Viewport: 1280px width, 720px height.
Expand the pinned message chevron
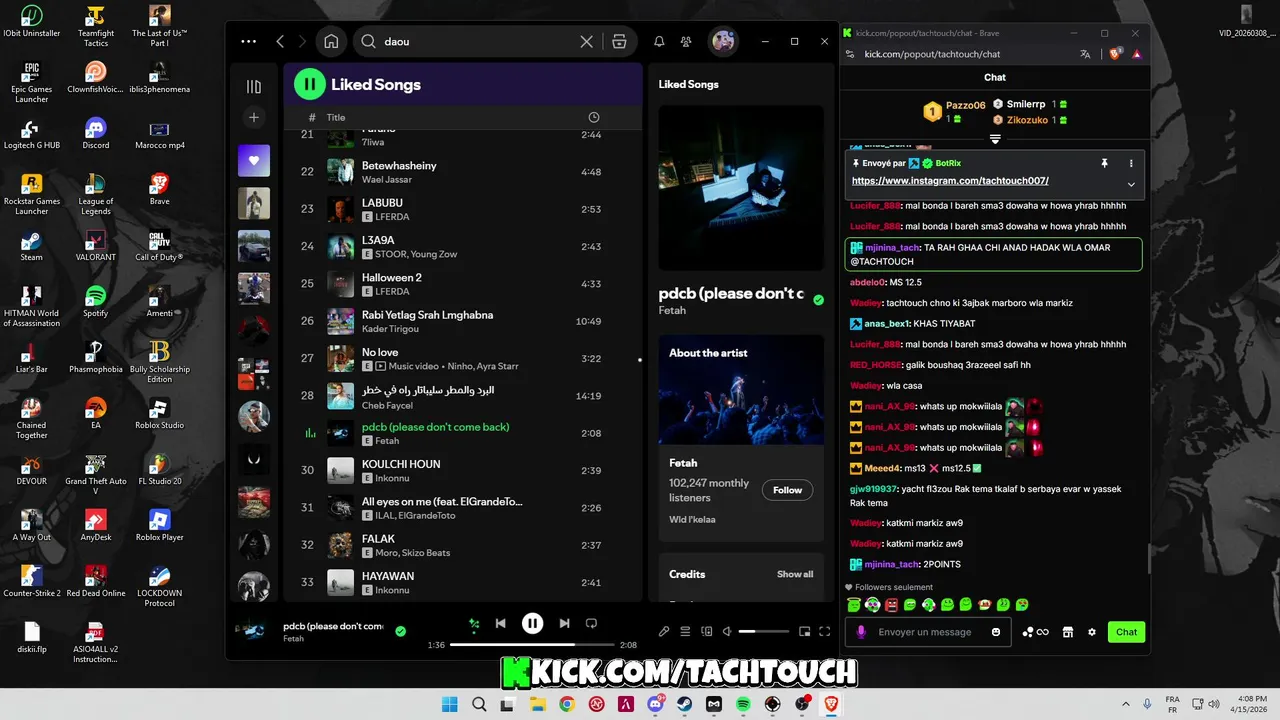coord(1131,184)
